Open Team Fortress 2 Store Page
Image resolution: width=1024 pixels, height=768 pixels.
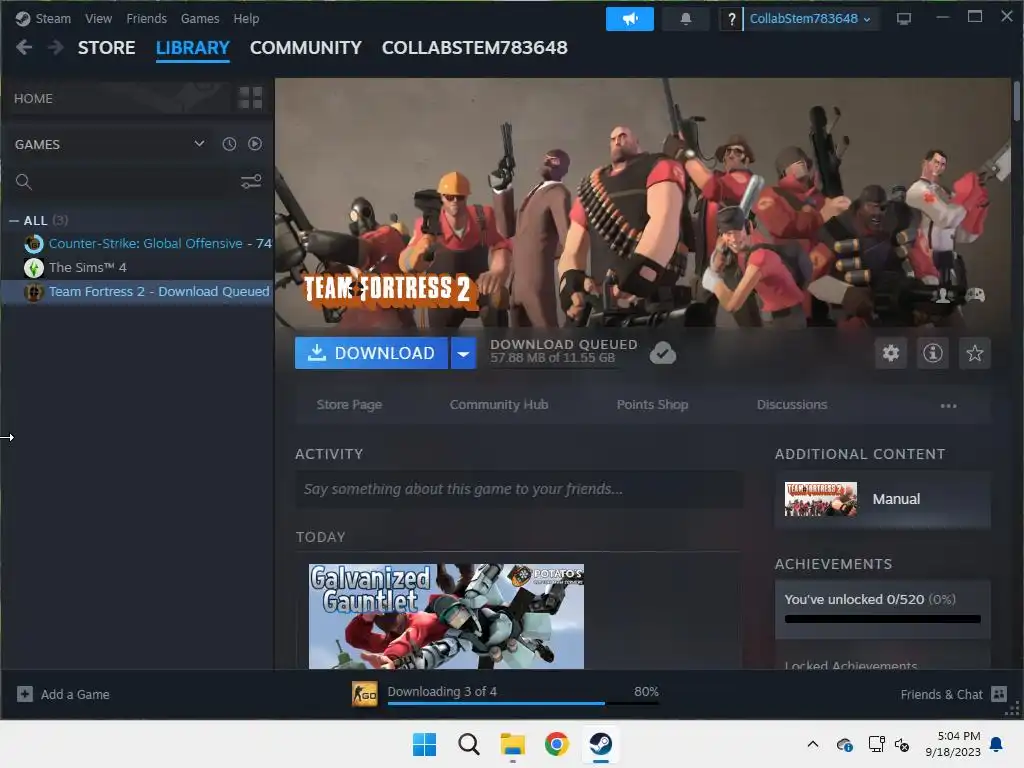click(349, 405)
